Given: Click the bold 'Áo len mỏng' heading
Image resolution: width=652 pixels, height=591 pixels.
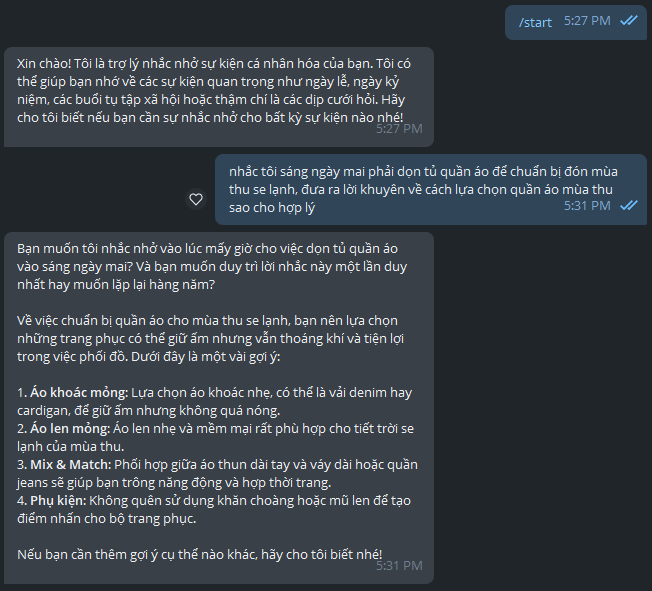Looking at the screenshot, I should [x=70, y=428].
